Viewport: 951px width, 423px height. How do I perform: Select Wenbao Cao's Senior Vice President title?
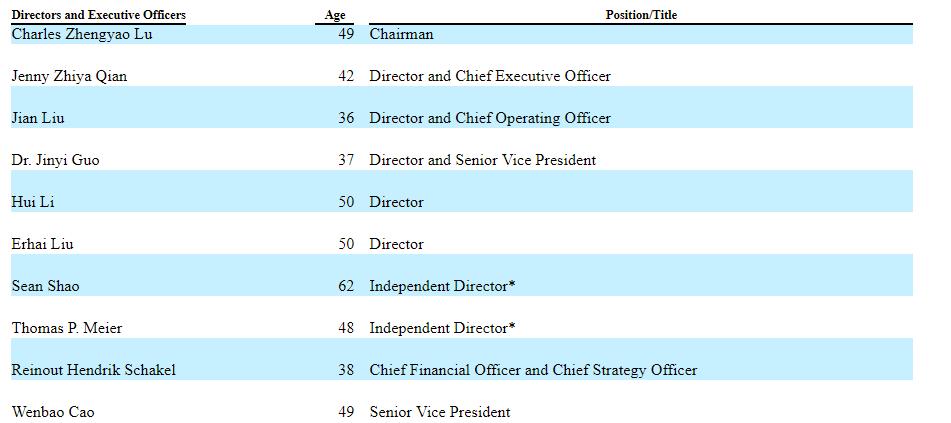pyautogui.click(x=440, y=412)
